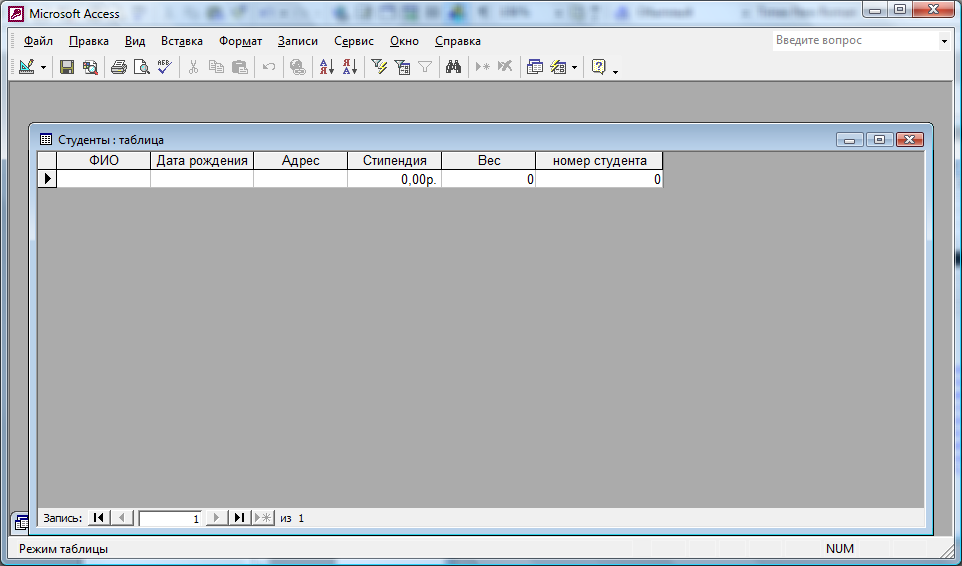Open Print Preview with the magnifier page icon
962x566 pixels.
coord(142,67)
